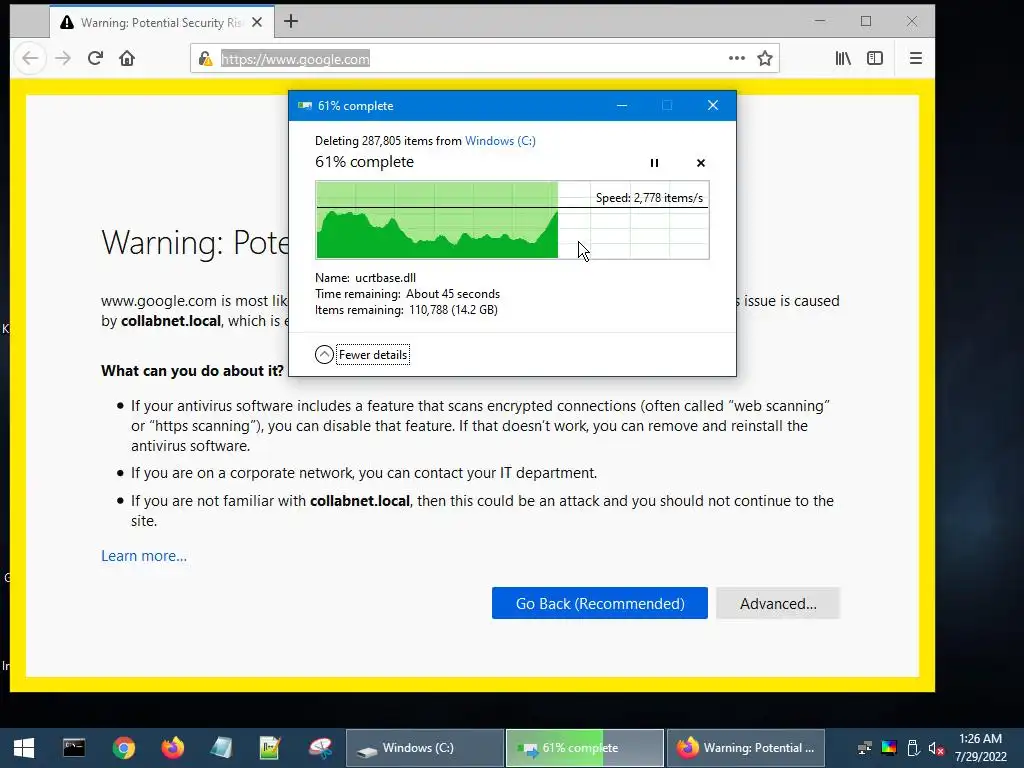1024x768 pixels.
Task: Close the Warning: Potential Security Risk tab
Action: pyautogui.click(x=257, y=22)
